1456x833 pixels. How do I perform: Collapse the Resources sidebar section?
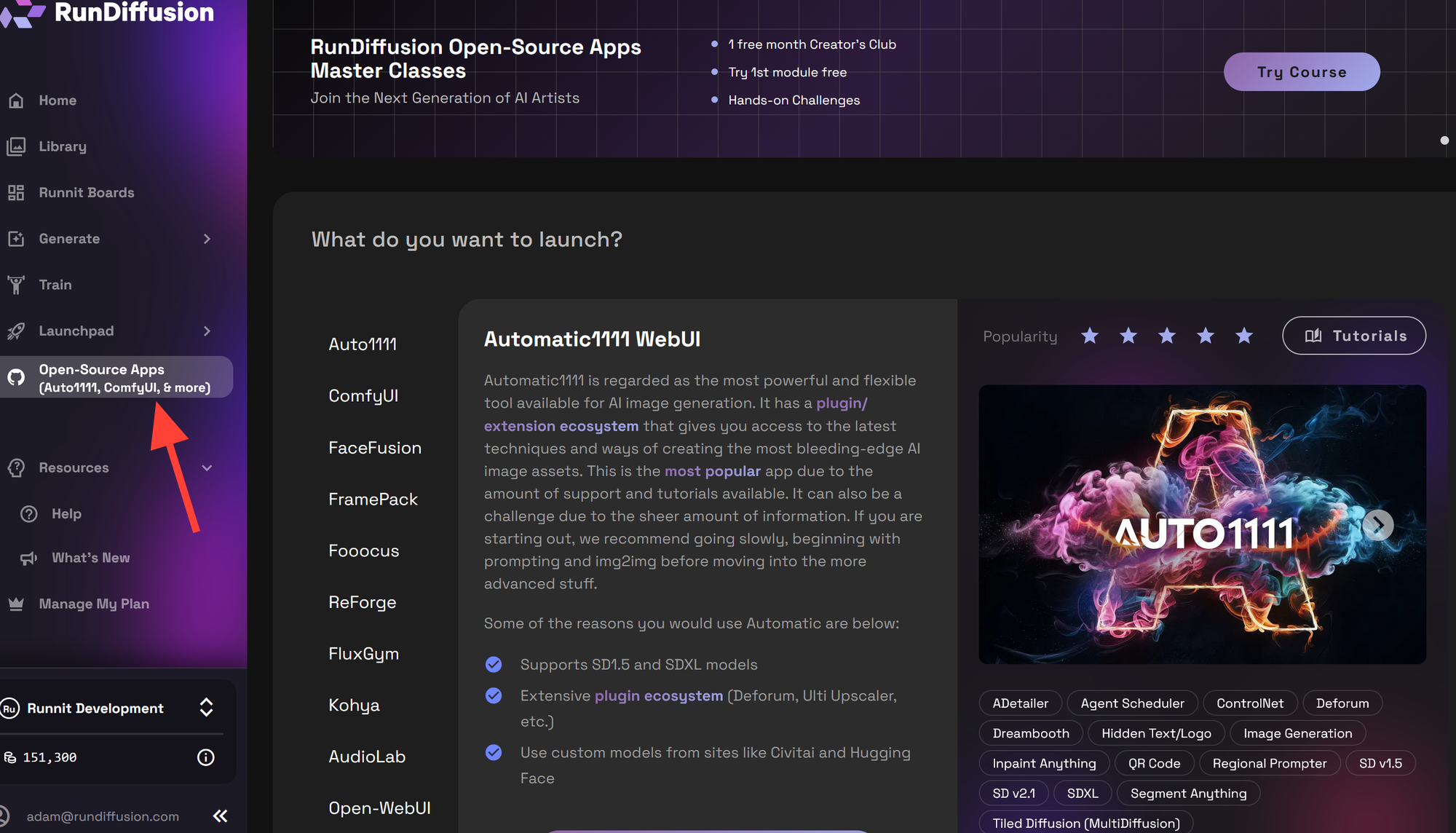click(207, 467)
